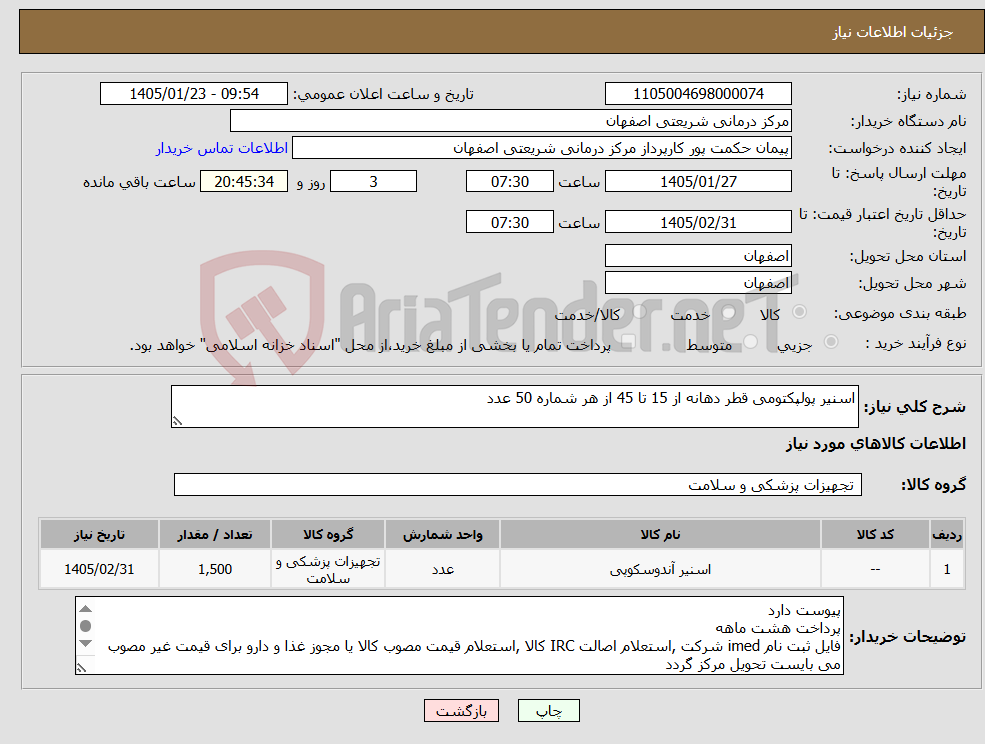
Task: Click the need number field 1105004698000074
Action: pos(698,94)
